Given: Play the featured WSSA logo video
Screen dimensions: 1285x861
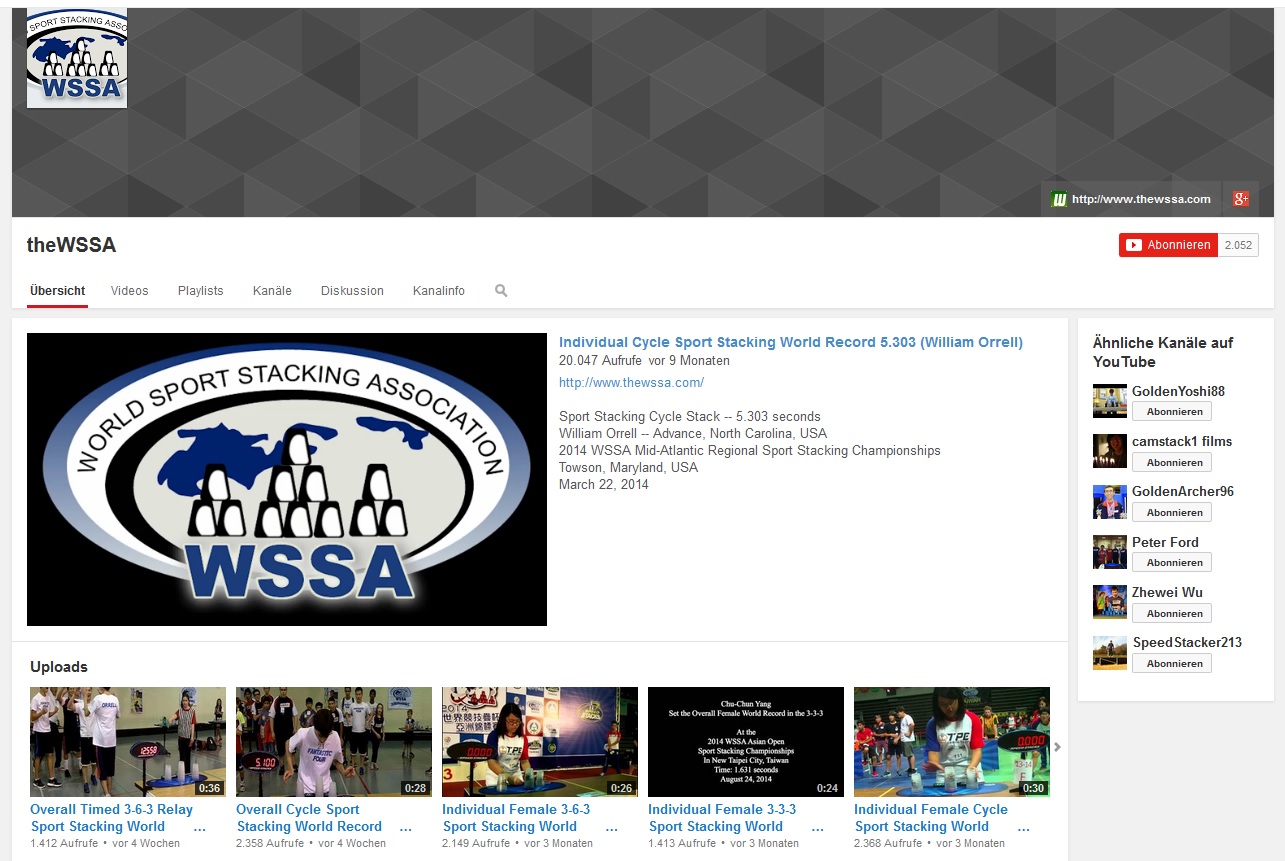Looking at the screenshot, I should [x=287, y=479].
